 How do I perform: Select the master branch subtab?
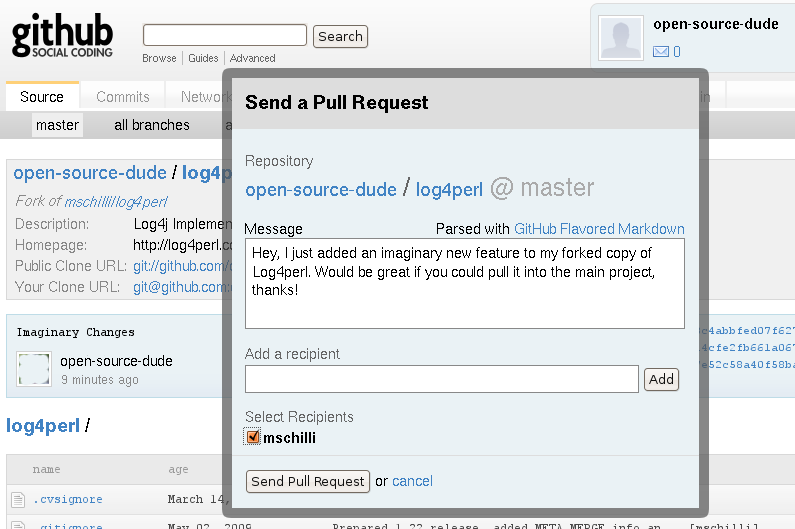click(57, 125)
